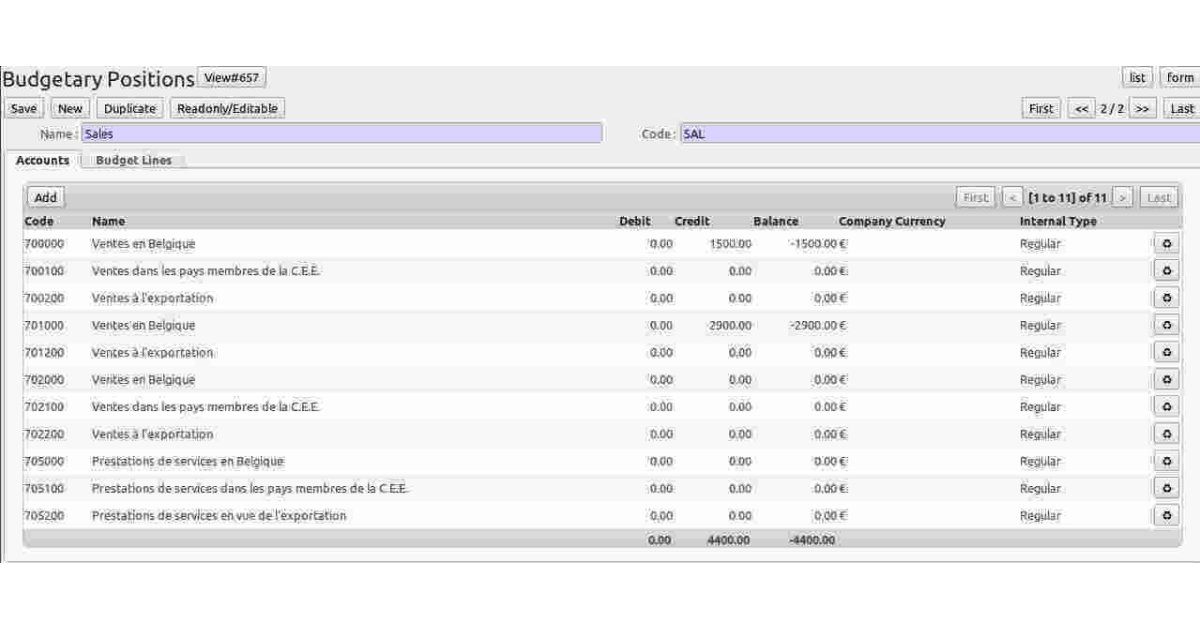The image size is (1200, 630).
Task: Click the recycle icon for row 702200
Action: [1165, 434]
